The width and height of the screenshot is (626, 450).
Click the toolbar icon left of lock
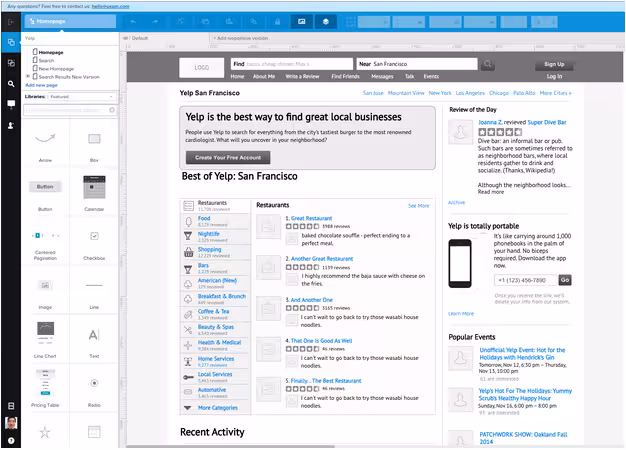[x=254, y=22]
